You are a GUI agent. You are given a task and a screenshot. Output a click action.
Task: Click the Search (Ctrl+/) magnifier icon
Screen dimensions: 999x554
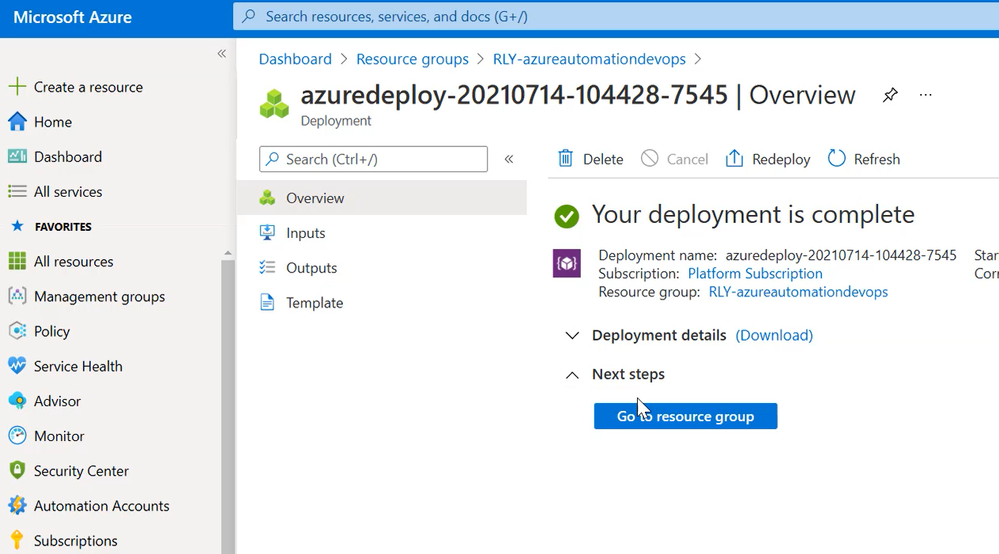pos(273,159)
